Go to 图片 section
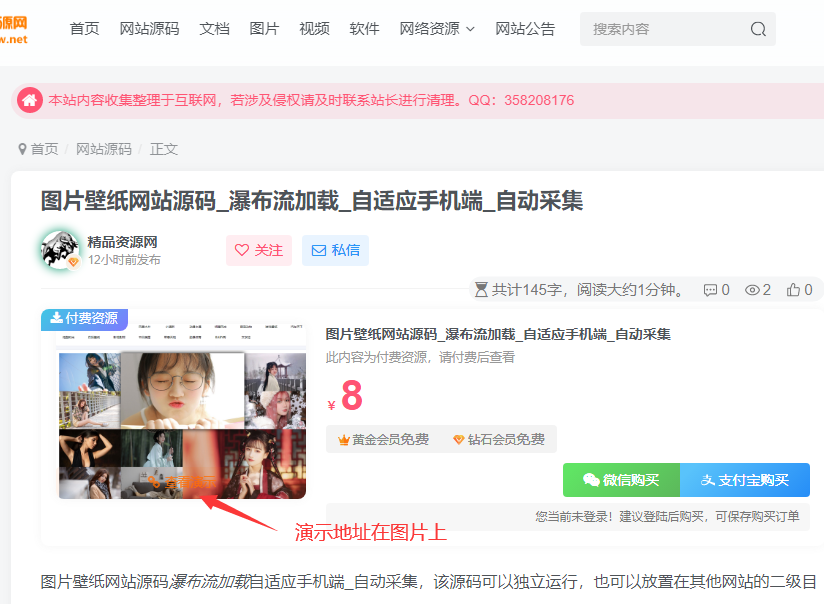Viewport: 824px width, 604px height. click(x=264, y=29)
